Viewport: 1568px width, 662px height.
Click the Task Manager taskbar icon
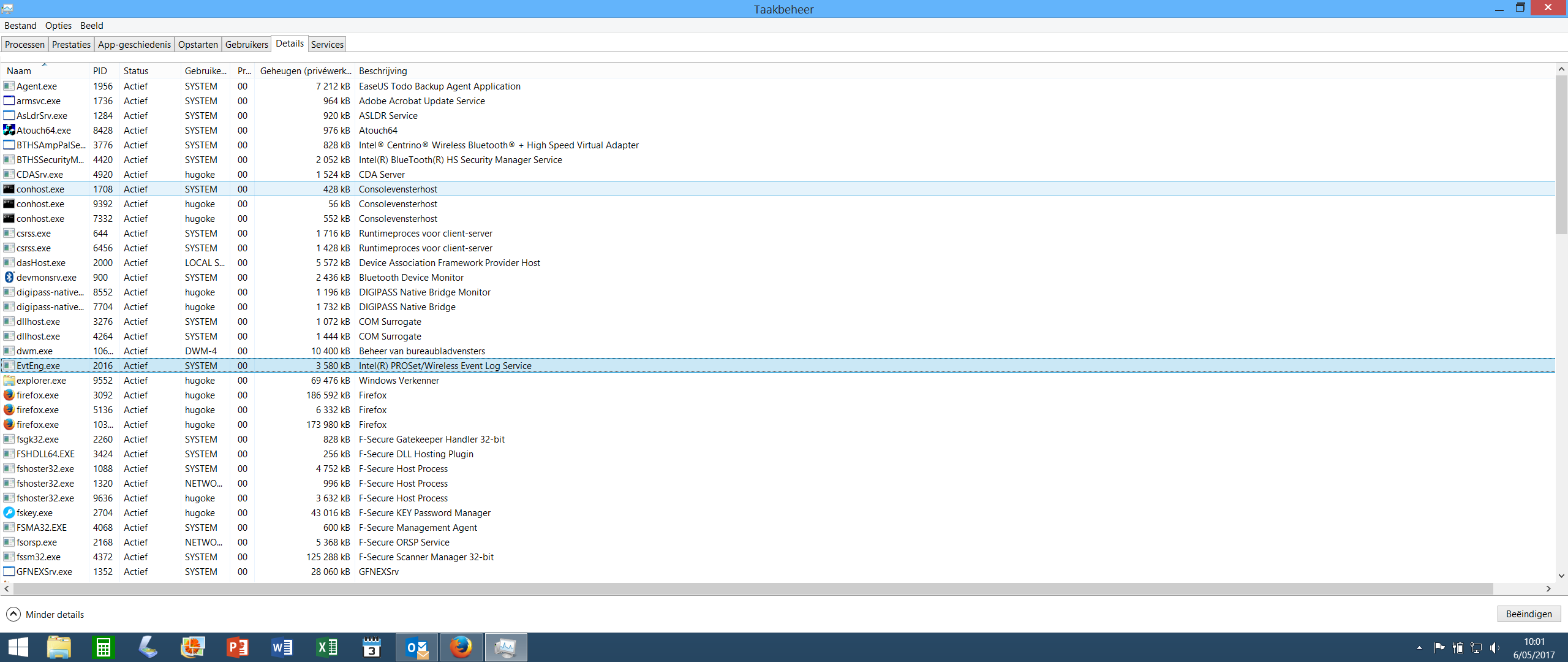tap(506, 647)
